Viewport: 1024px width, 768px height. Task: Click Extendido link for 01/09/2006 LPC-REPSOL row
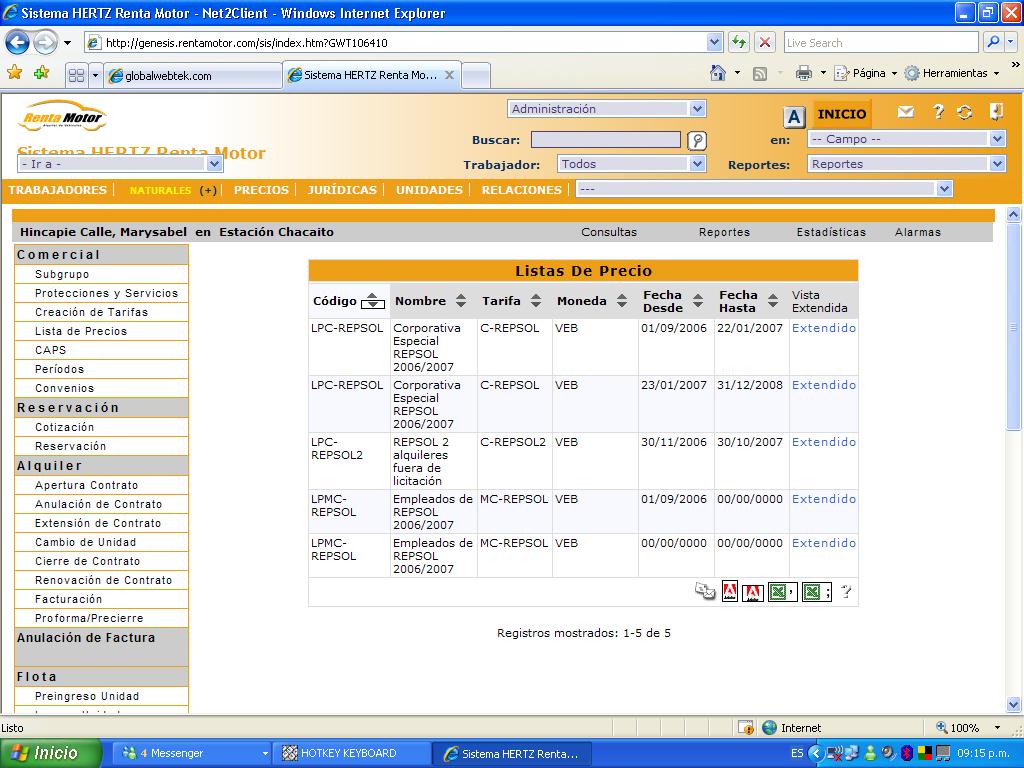click(824, 328)
